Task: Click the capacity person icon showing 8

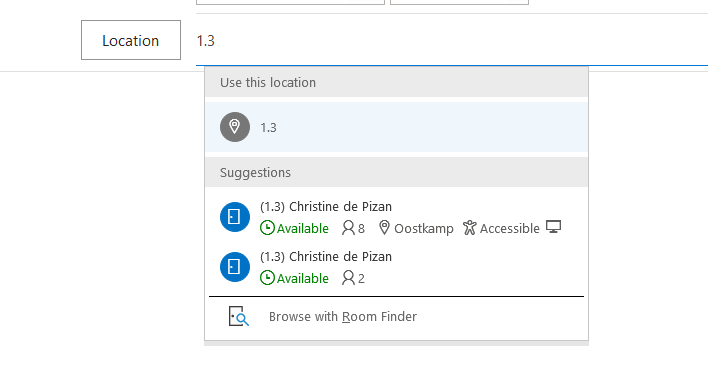Action: click(348, 228)
